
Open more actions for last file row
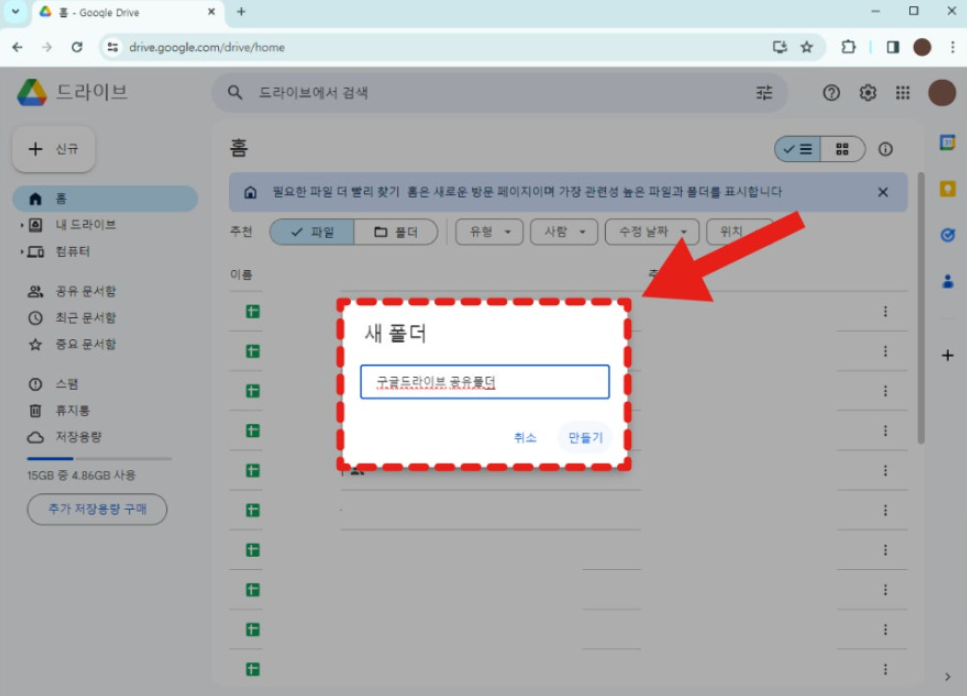tap(885, 669)
